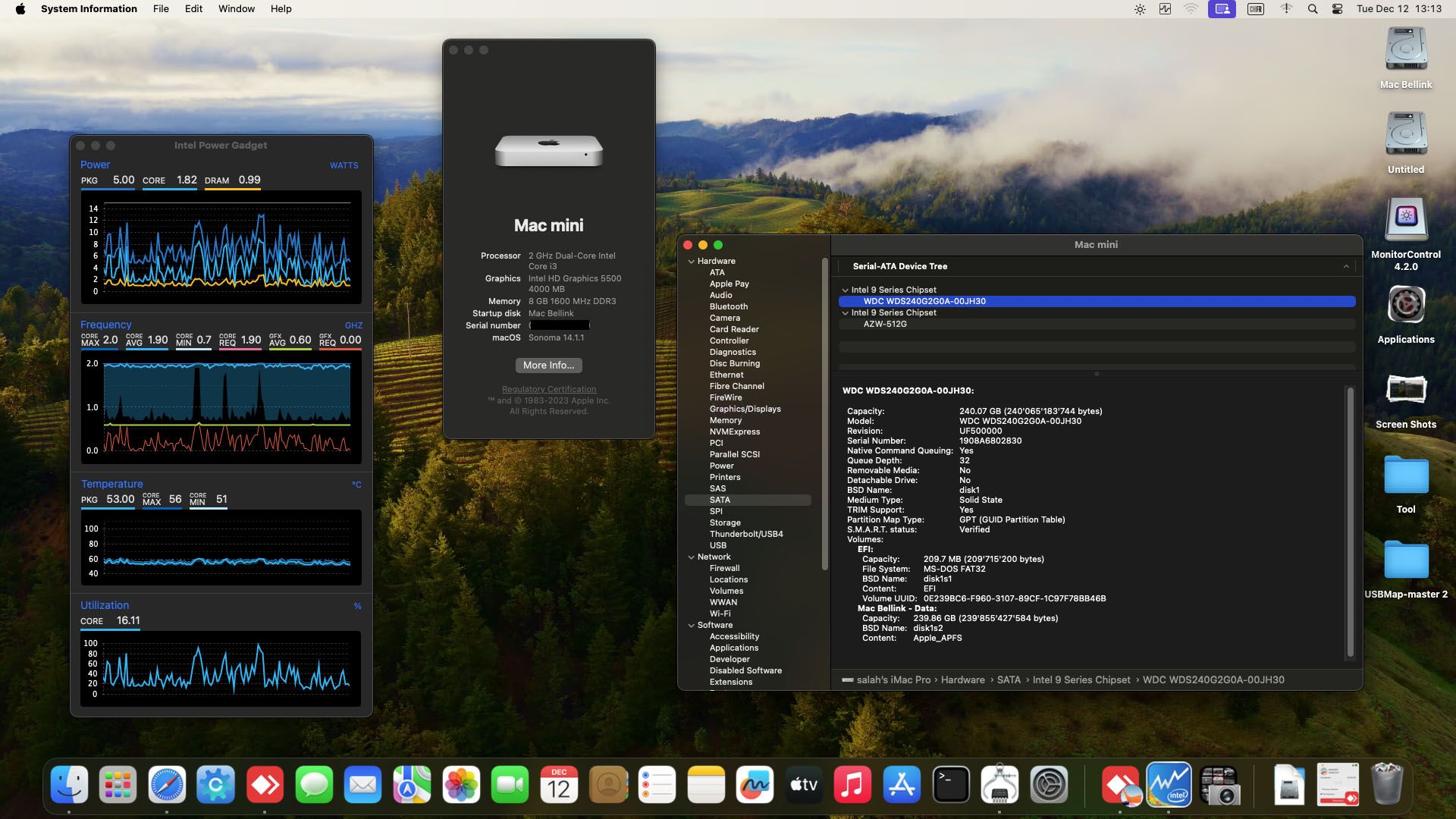Click Intel Power Gadget Dock icon

click(x=1169, y=784)
